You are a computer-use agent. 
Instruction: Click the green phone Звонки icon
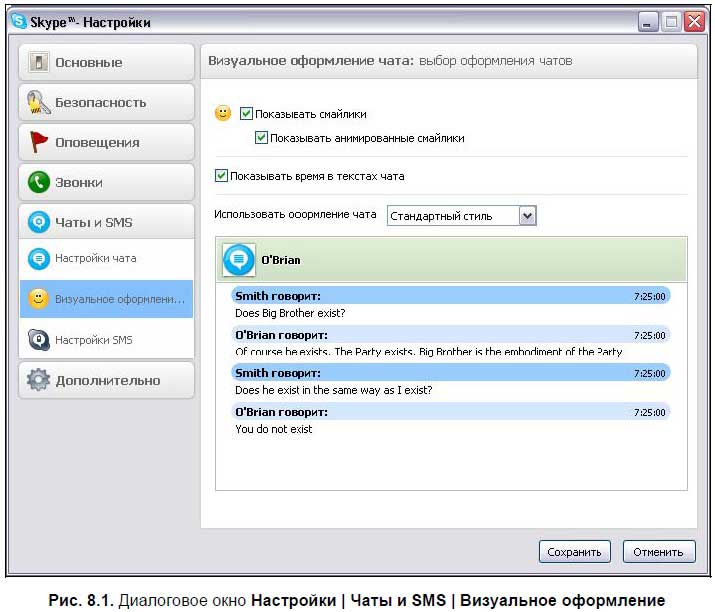[39, 183]
